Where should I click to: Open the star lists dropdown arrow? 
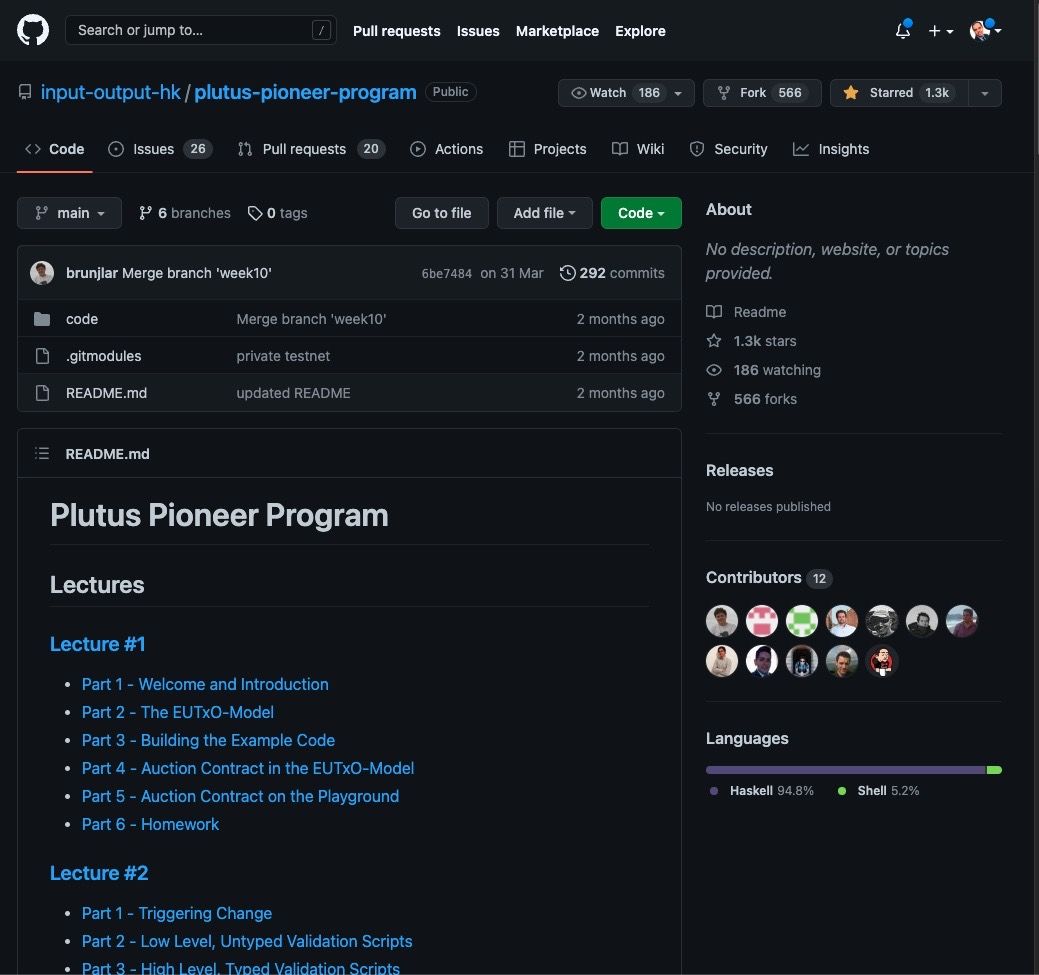pos(985,93)
